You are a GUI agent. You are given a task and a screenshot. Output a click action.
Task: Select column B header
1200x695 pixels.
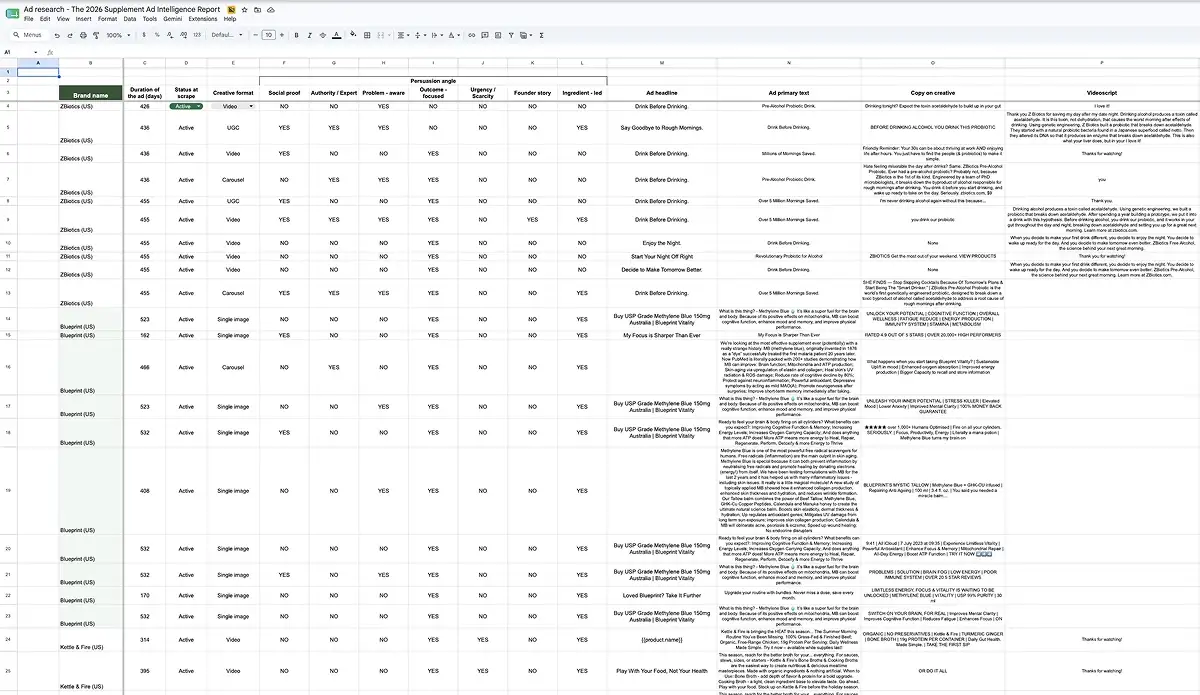(91, 63)
